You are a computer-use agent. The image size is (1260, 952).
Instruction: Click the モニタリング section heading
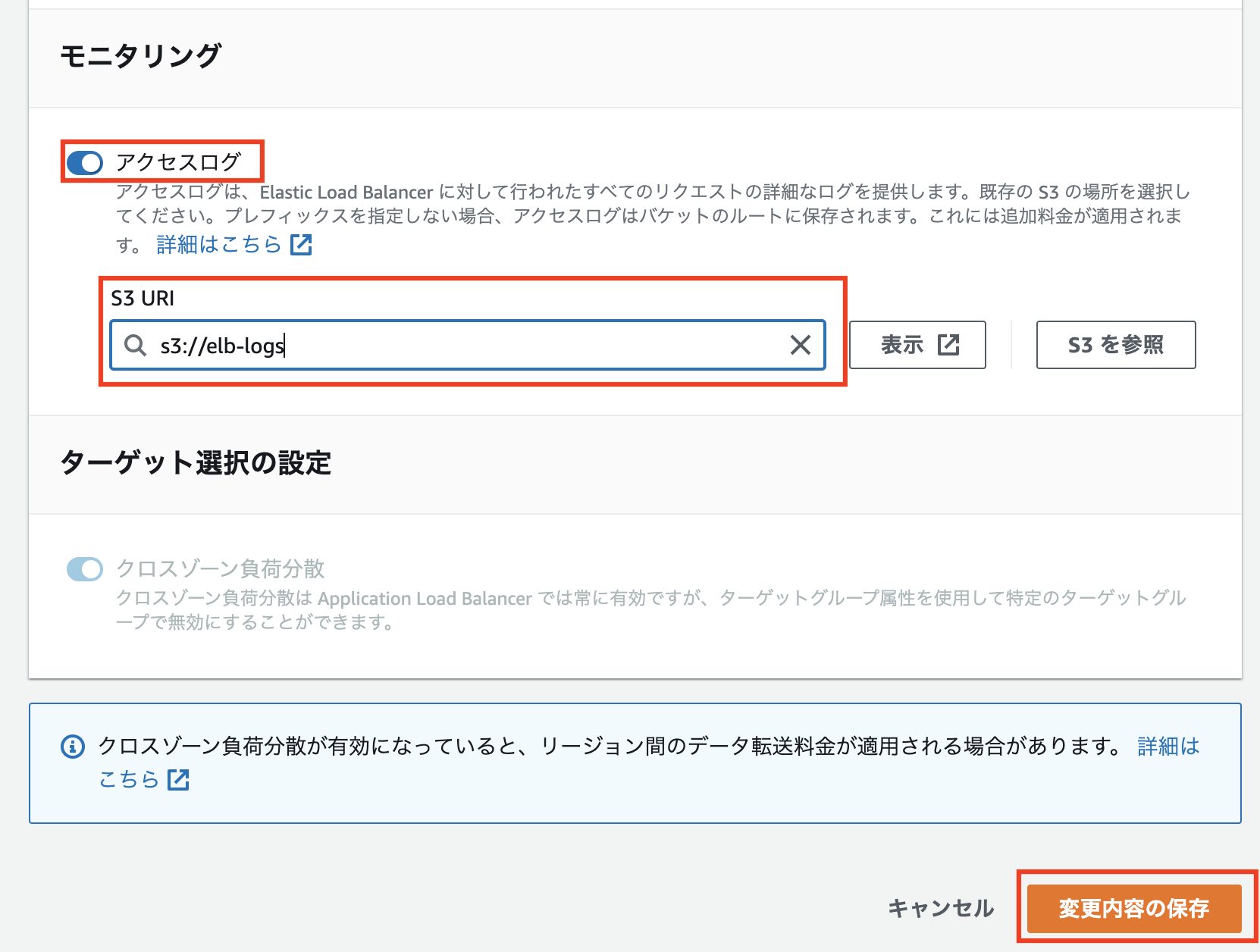pyautogui.click(x=140, y=55)
